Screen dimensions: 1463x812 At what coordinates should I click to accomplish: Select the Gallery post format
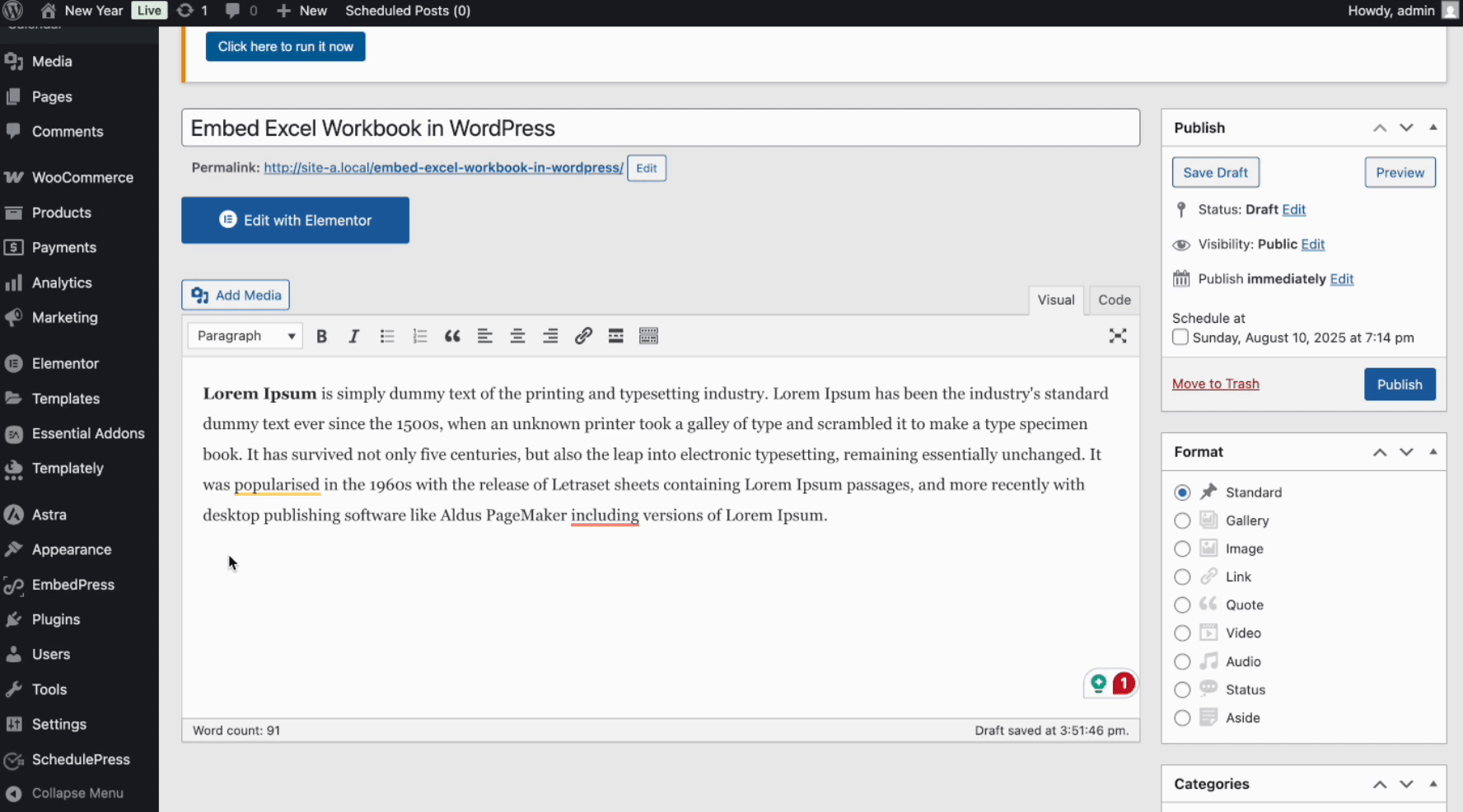coord(1182,520)
